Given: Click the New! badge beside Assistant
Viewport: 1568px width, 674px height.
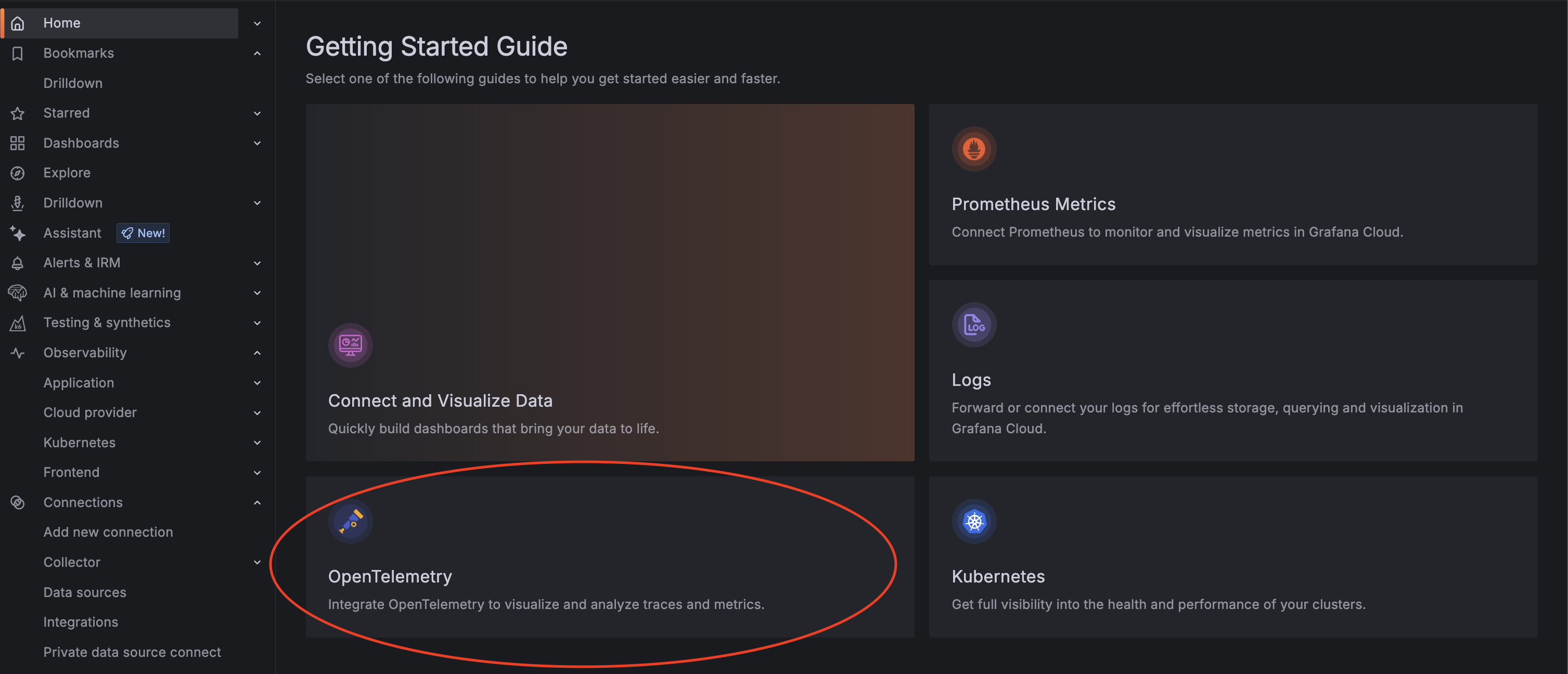Looking at the screenshot, I should [144, 233].
